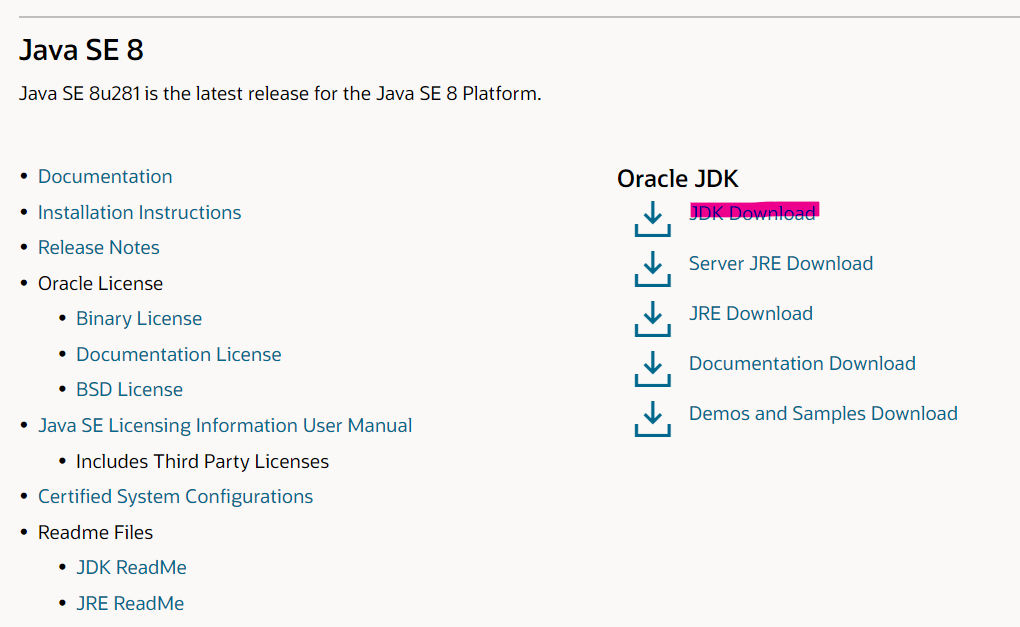Screen dimensions: 1020x627
Task: Click the download icon beside Server JRE Download
Action: (652, 269)
